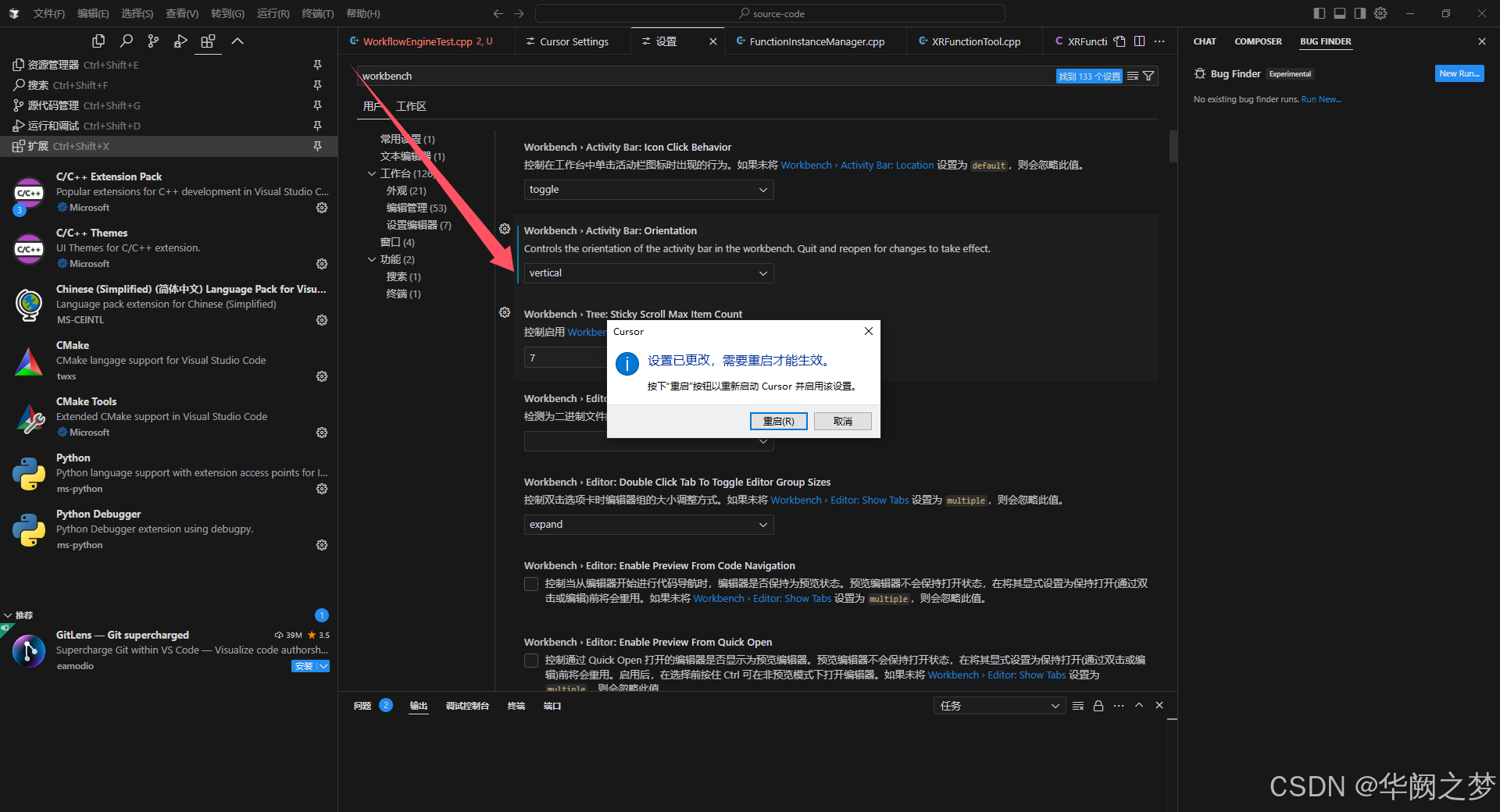1500x812 pixels.
Task: Open the title bar settings gear
Action: [1380, 13]
